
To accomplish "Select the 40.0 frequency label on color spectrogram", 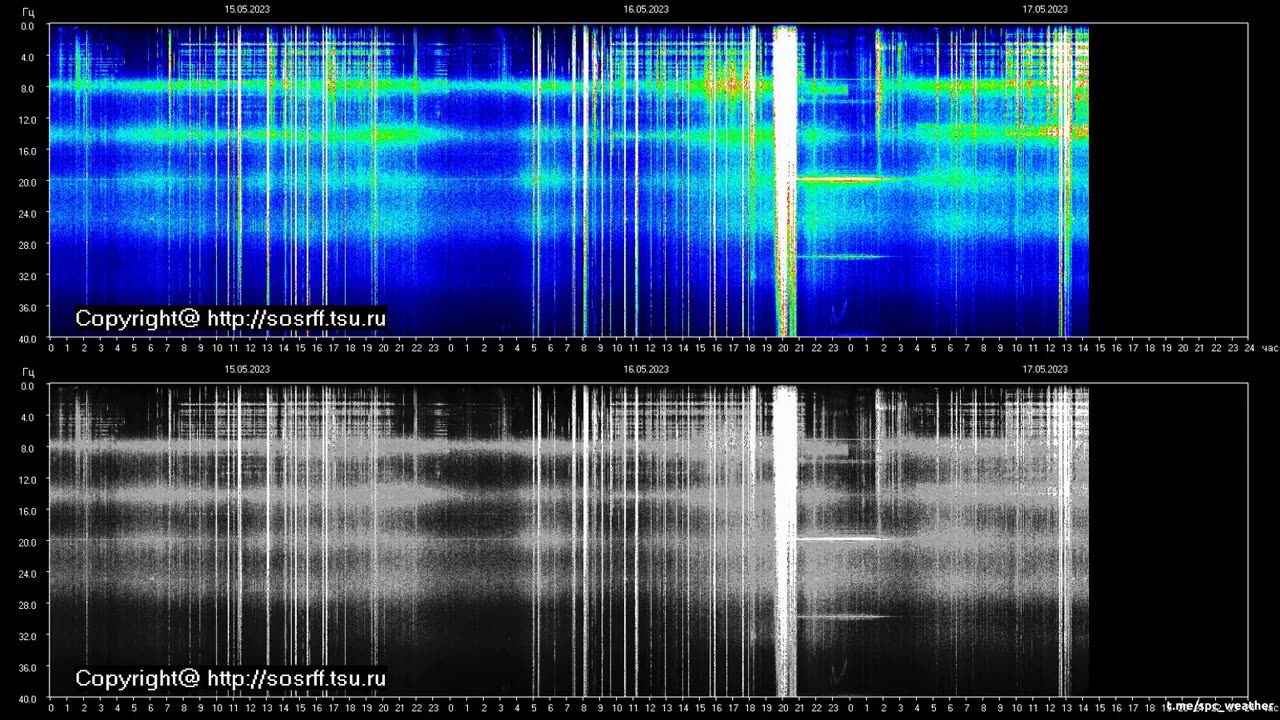I will tap(28, 338).
